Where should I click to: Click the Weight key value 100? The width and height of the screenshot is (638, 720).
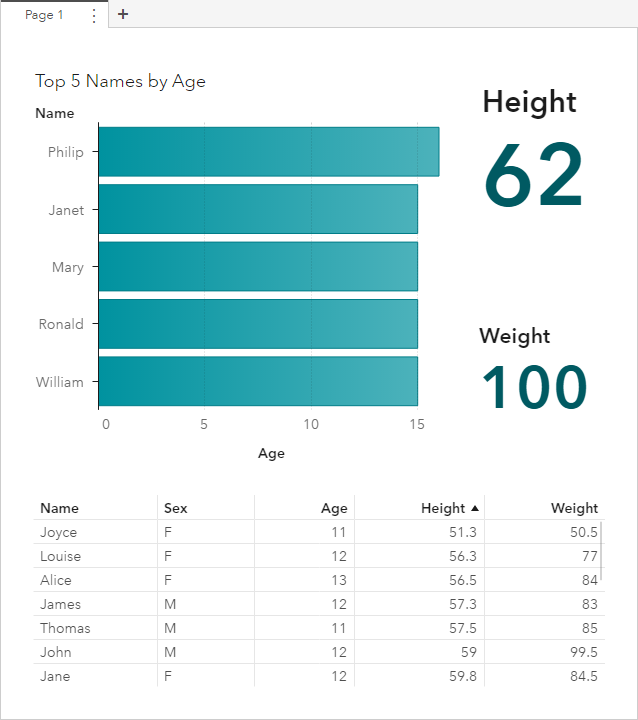(x=534, y=388)
